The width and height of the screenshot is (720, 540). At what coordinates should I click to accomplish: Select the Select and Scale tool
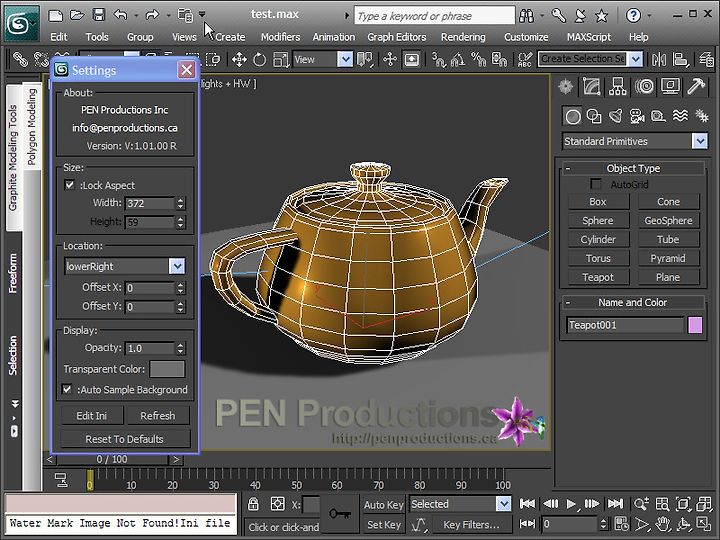click(x=281, y=59)
